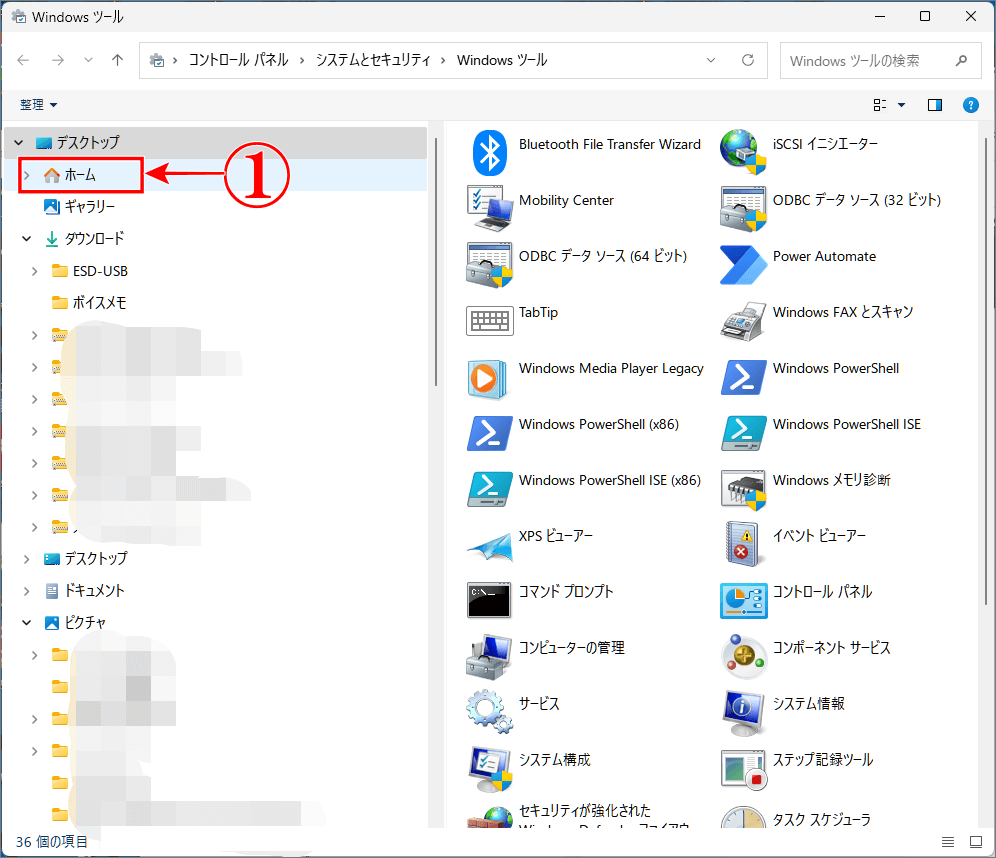Open TabTip keyboard icon
996x858 pixels.
pos(489,320)
